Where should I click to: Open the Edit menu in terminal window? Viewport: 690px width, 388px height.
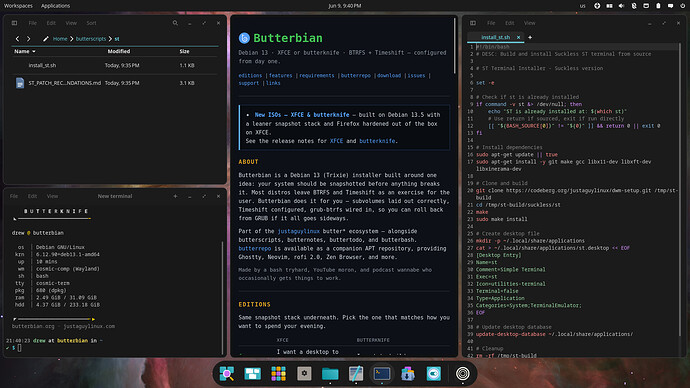33,196
